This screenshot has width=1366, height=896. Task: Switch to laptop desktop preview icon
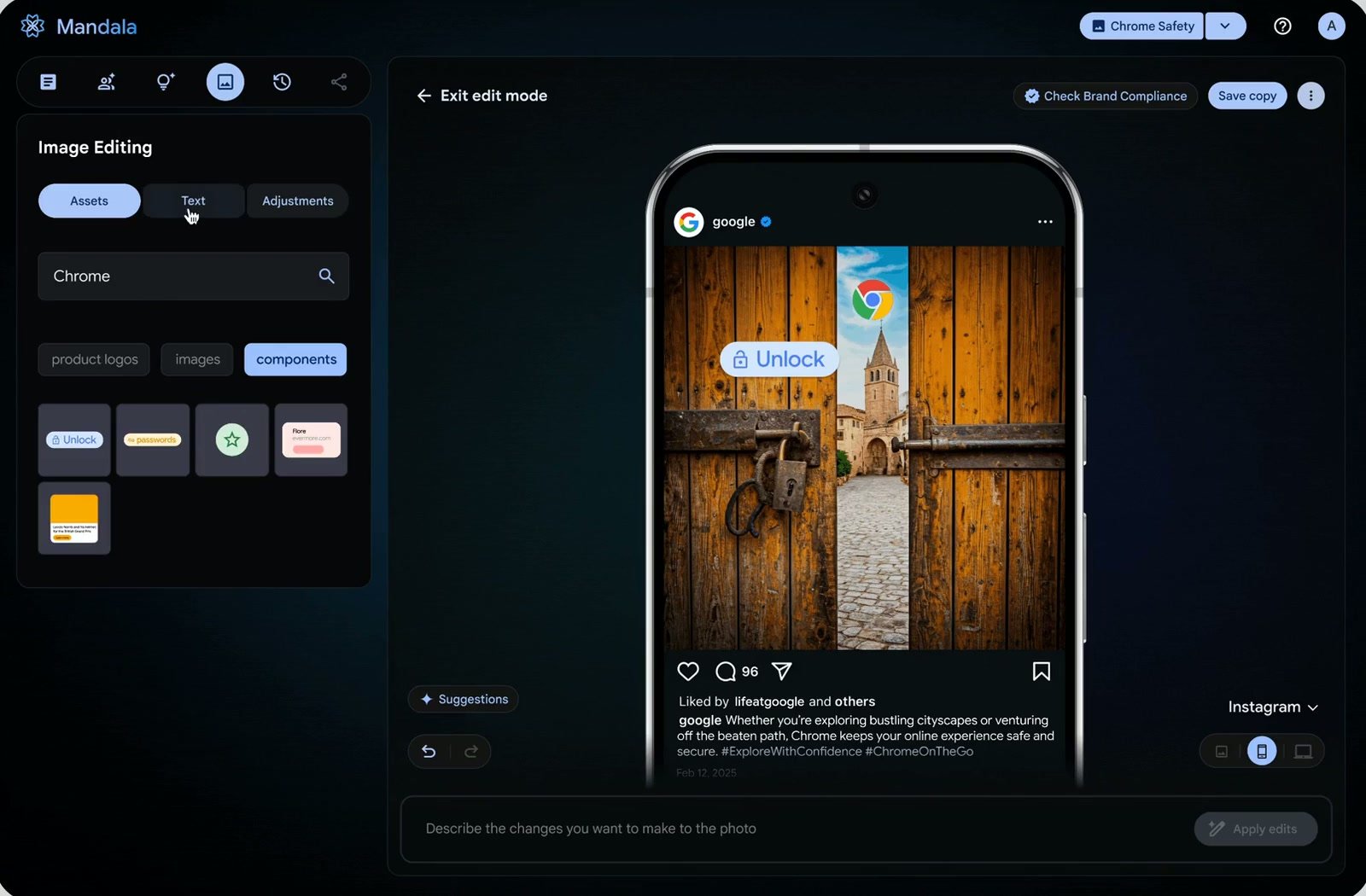[x=1303, y=752]
